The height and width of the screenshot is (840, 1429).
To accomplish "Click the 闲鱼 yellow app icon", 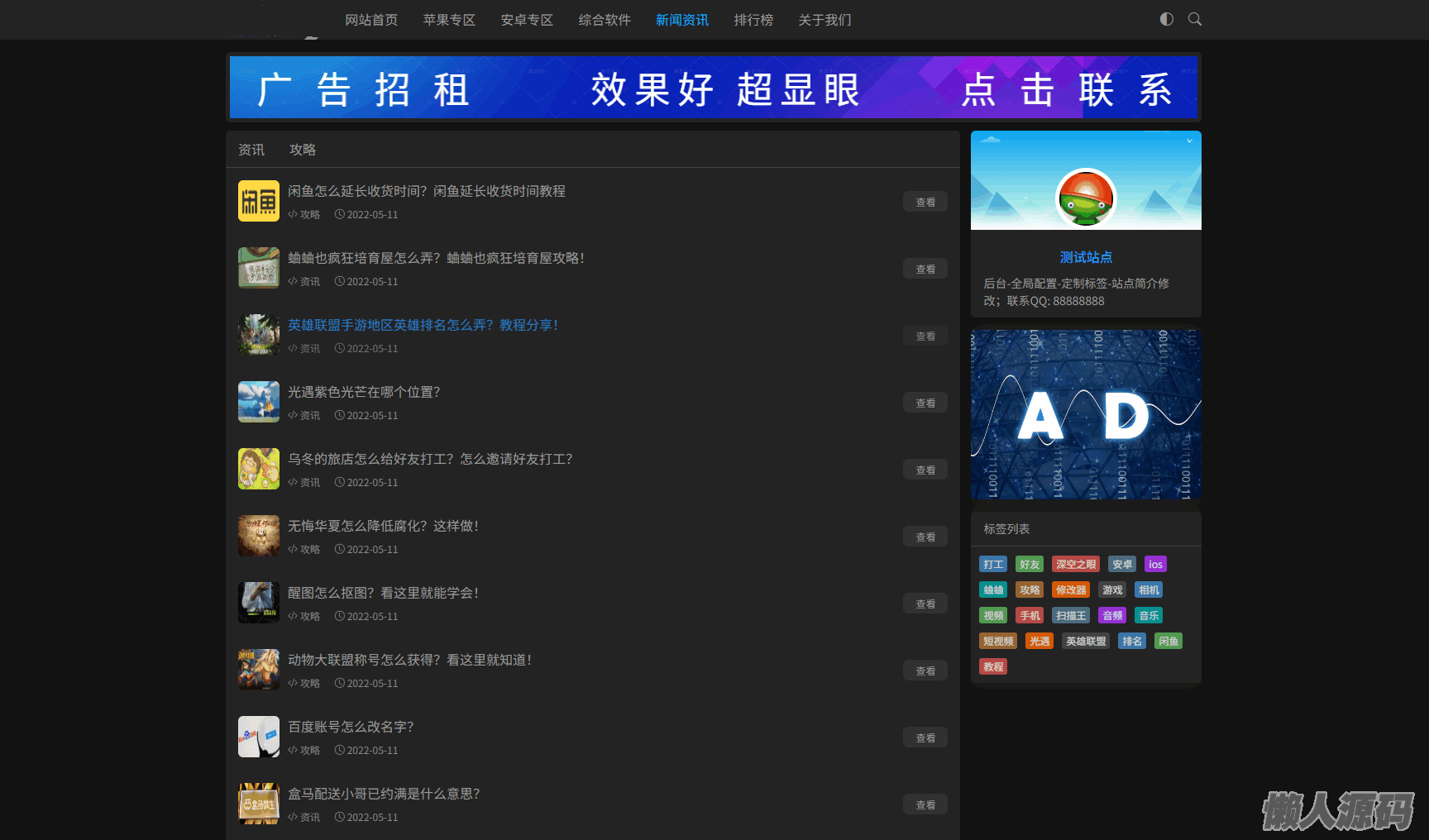I will [259, 201].
